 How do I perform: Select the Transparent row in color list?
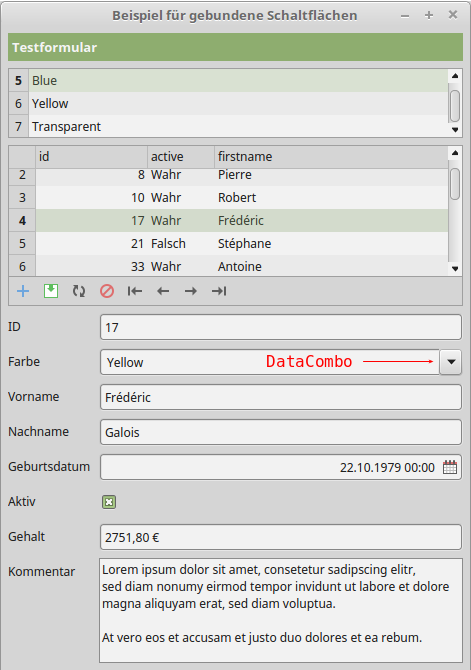[x=228, y=126]
